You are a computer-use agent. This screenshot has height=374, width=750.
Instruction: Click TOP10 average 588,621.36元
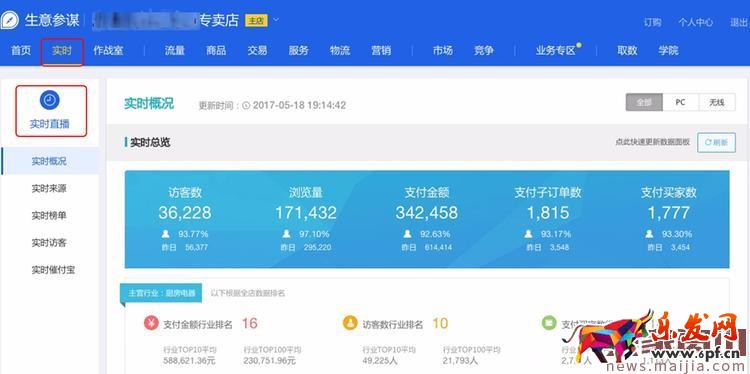click(x=189, y=361)
